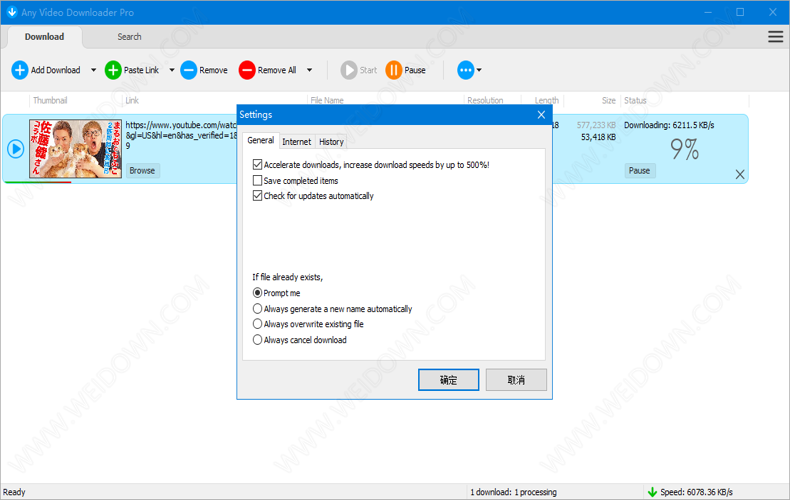The width and height of the screenshot is (790, 500).
Task: Select the Prompt me radio option
Action: click(257, 293)
